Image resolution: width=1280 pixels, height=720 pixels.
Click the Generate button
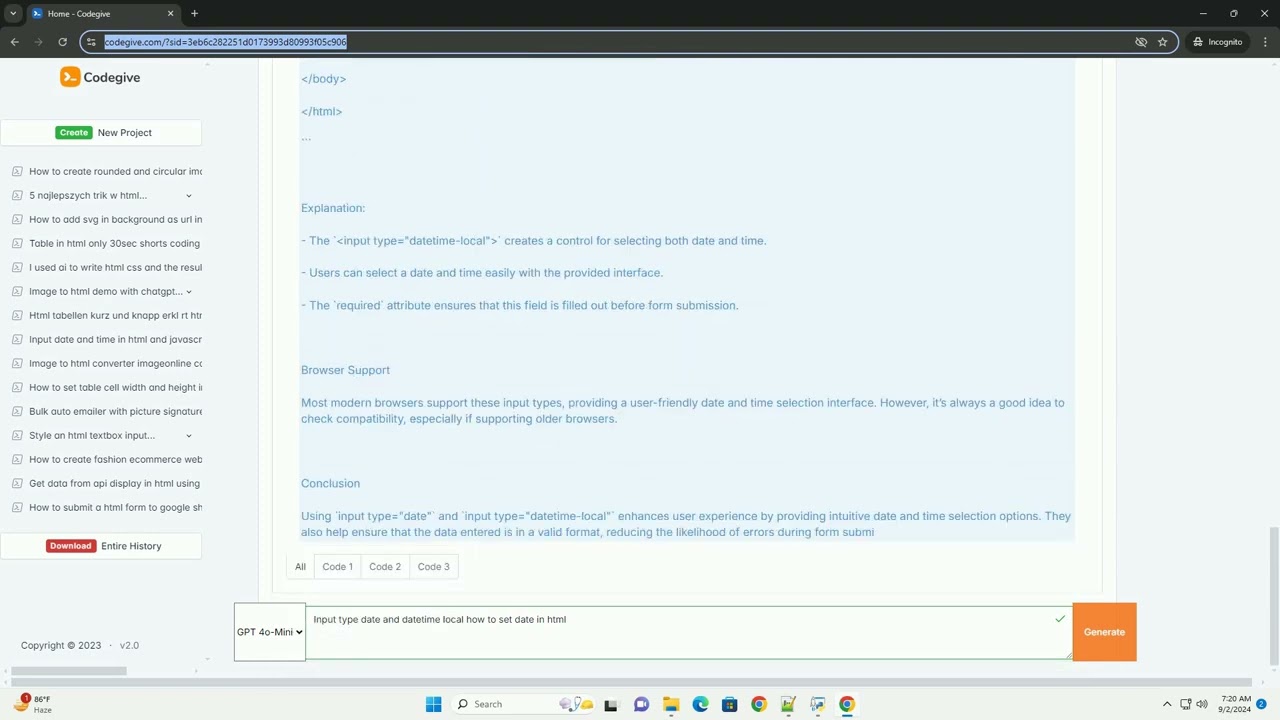tap(1104, 632)
